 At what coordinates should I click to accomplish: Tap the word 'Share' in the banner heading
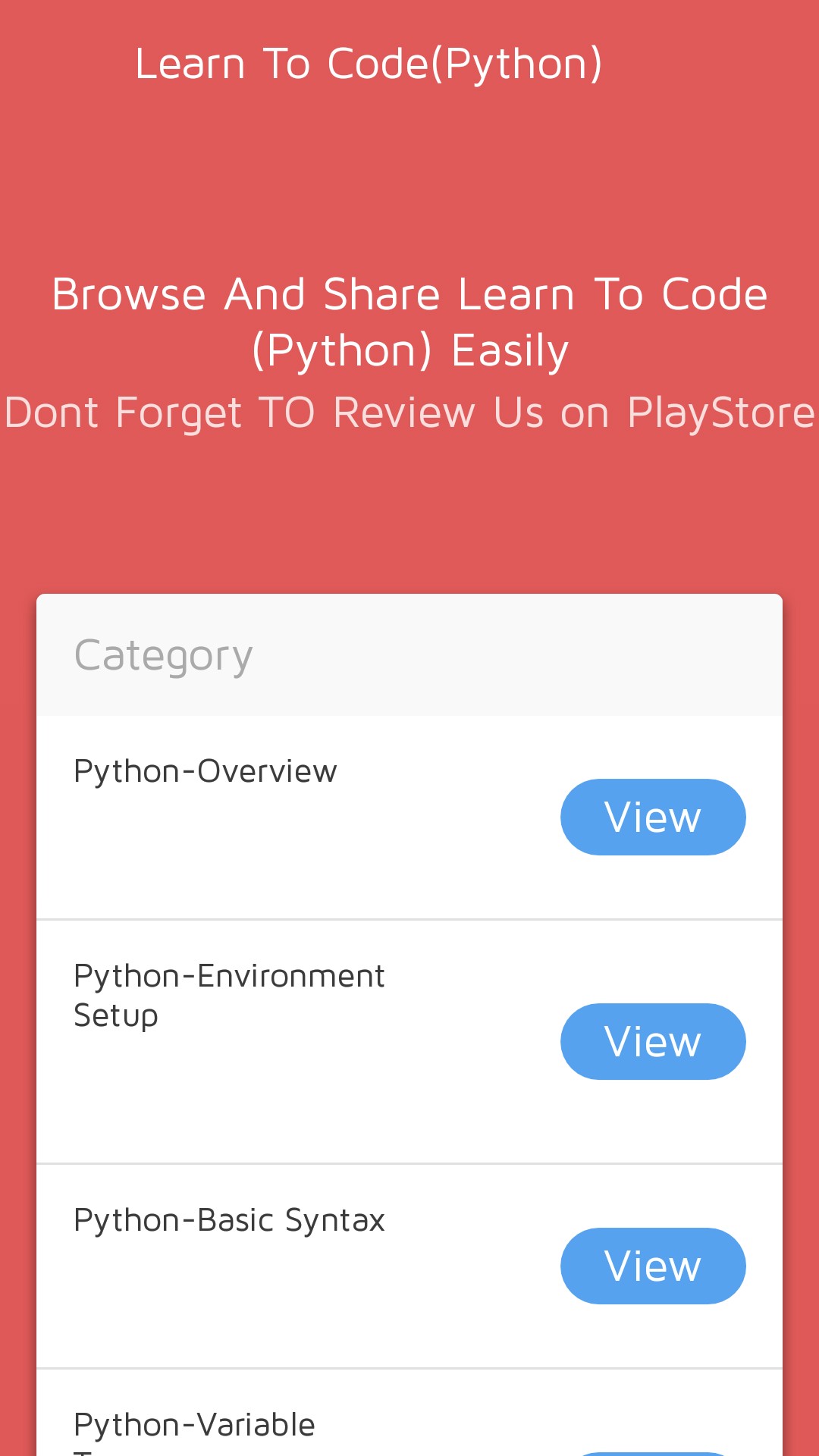pos(381,294)
